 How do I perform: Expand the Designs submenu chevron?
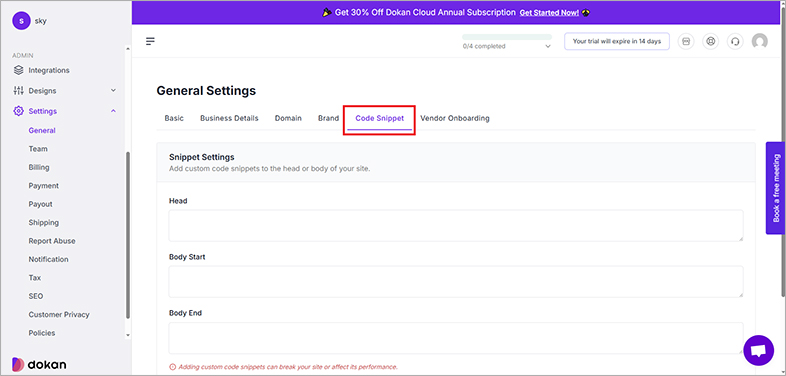click(x=113, y=90)
